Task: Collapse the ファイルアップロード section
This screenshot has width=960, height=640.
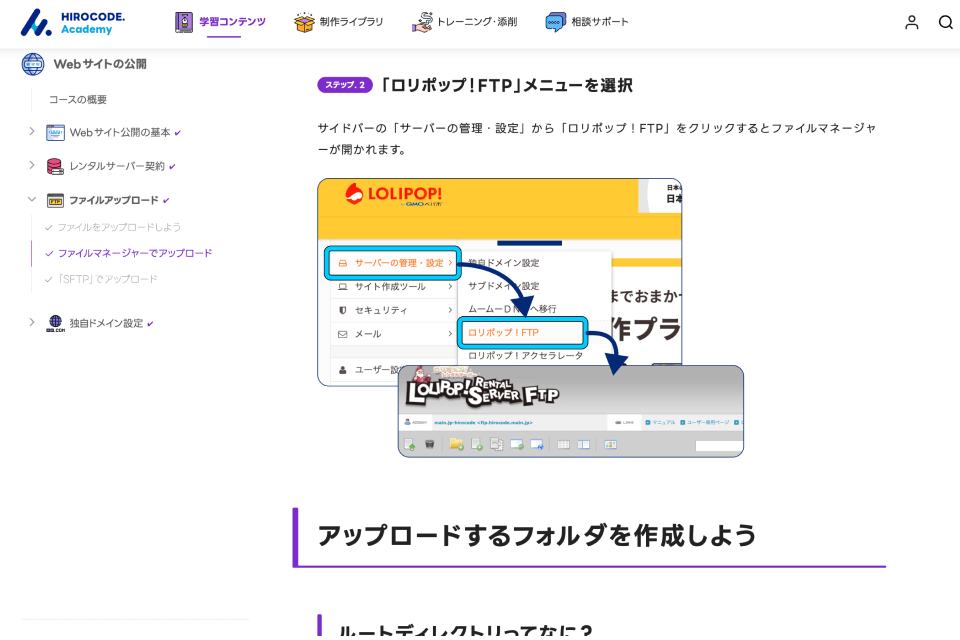Action: click(x=32, y=200)
